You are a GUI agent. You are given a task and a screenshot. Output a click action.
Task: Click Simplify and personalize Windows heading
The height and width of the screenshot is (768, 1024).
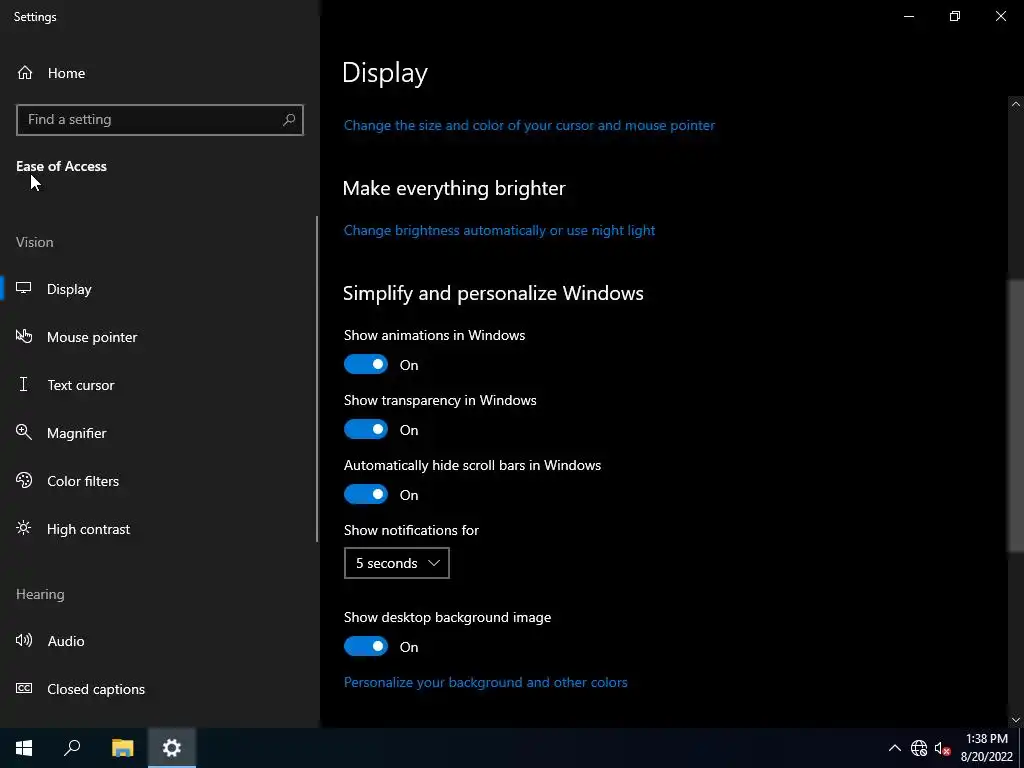point(493,293)
